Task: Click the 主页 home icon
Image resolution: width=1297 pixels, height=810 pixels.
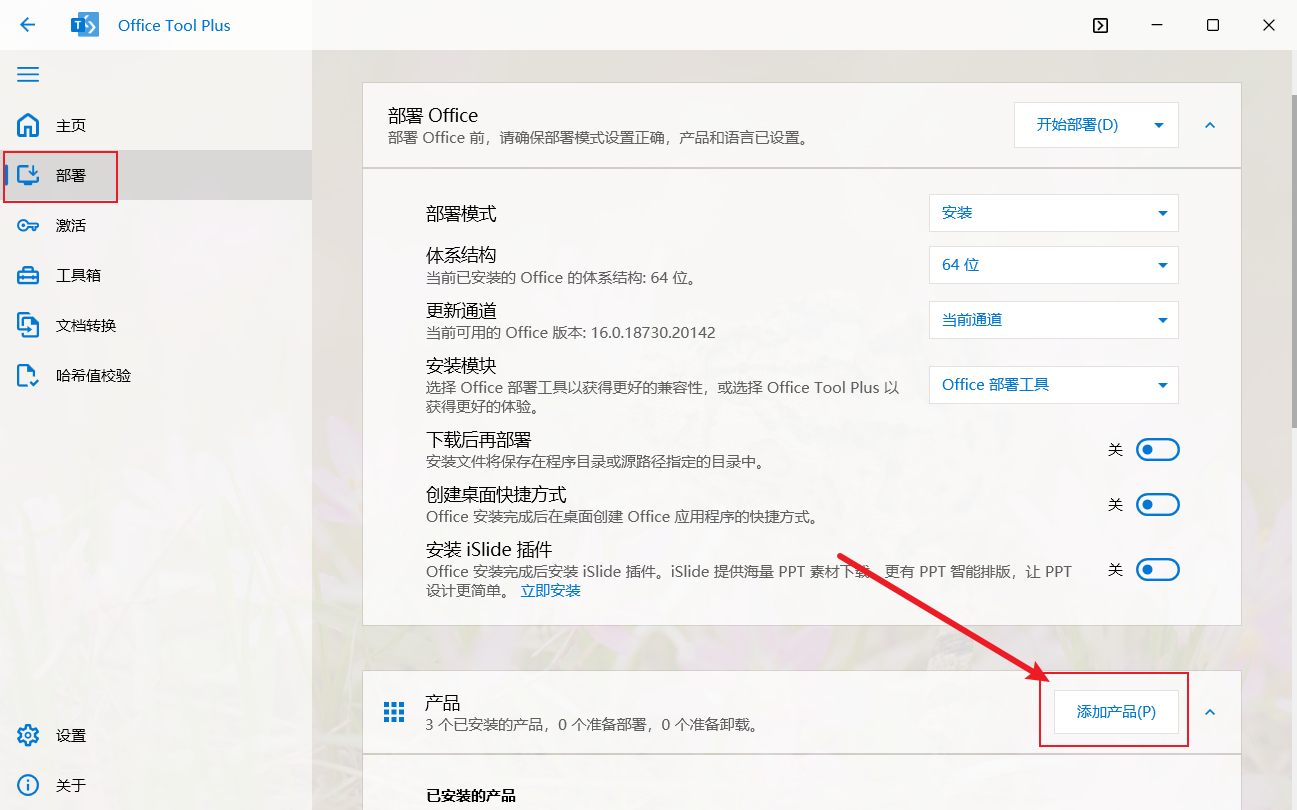Action: point(28,125)
